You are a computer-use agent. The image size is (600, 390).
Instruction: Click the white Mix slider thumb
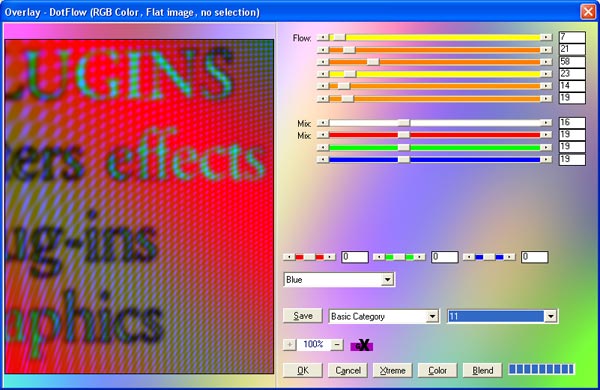point(403,123)
